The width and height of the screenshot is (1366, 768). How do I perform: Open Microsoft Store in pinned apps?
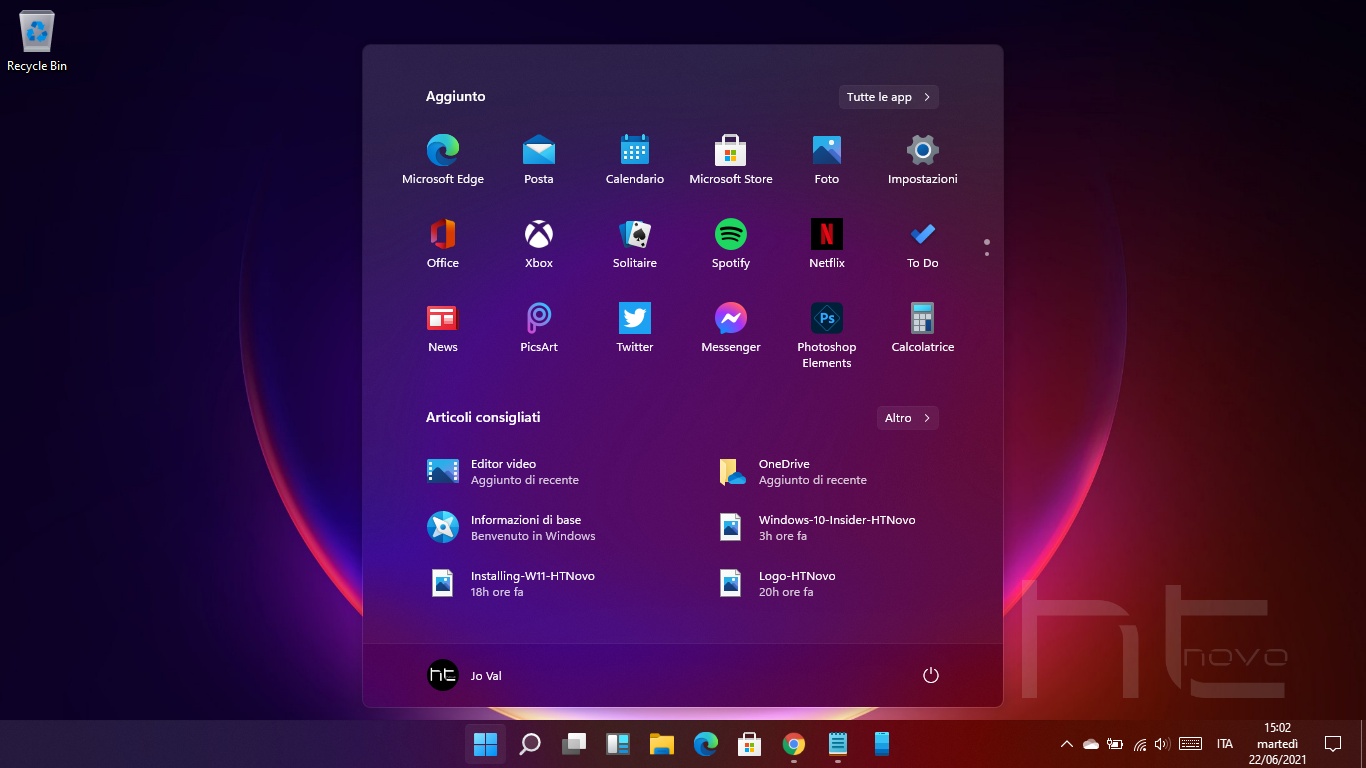point(731,160)
